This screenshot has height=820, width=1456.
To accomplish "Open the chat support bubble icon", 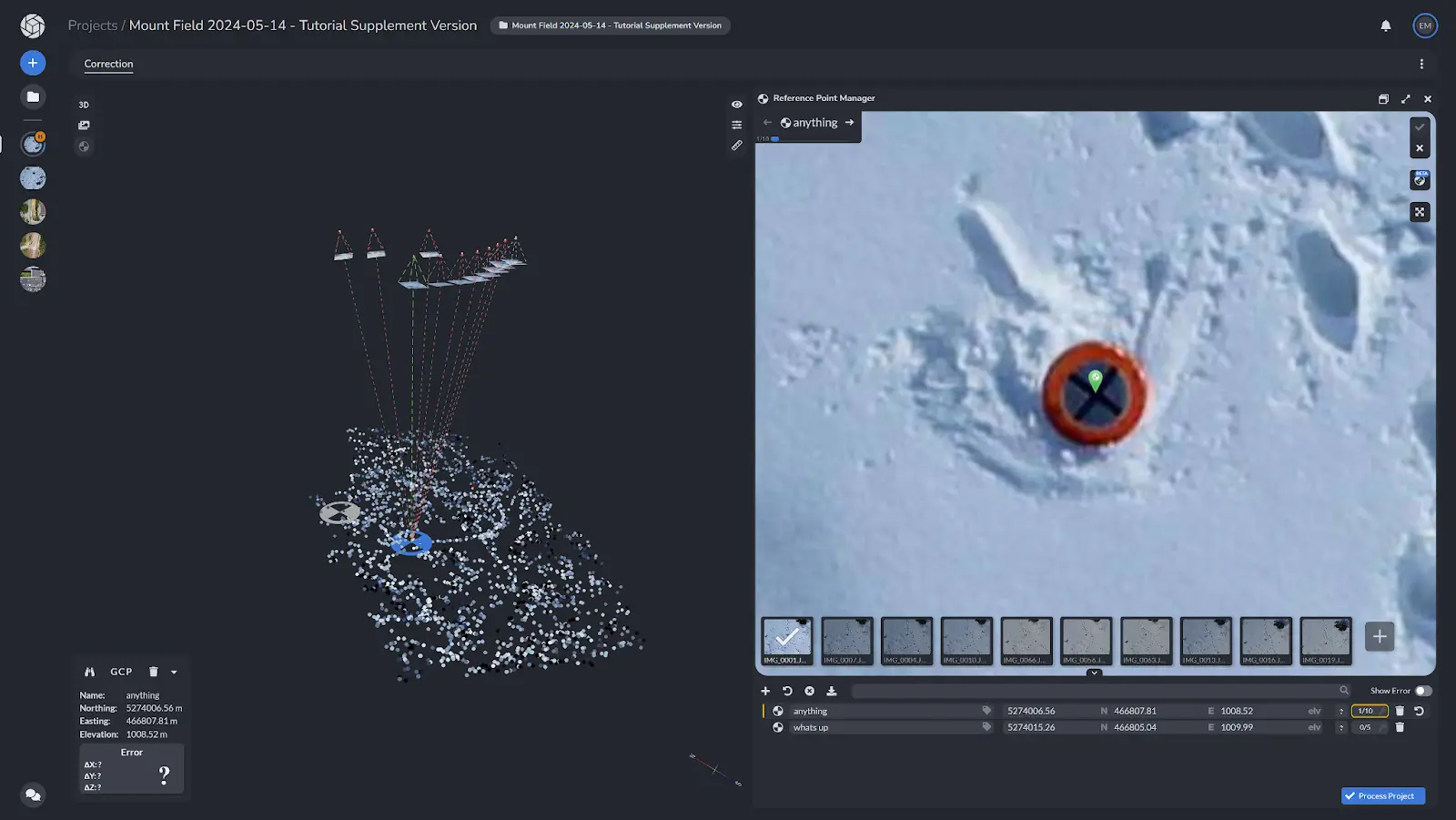I will pyautogui.click(x=33, y=795).
